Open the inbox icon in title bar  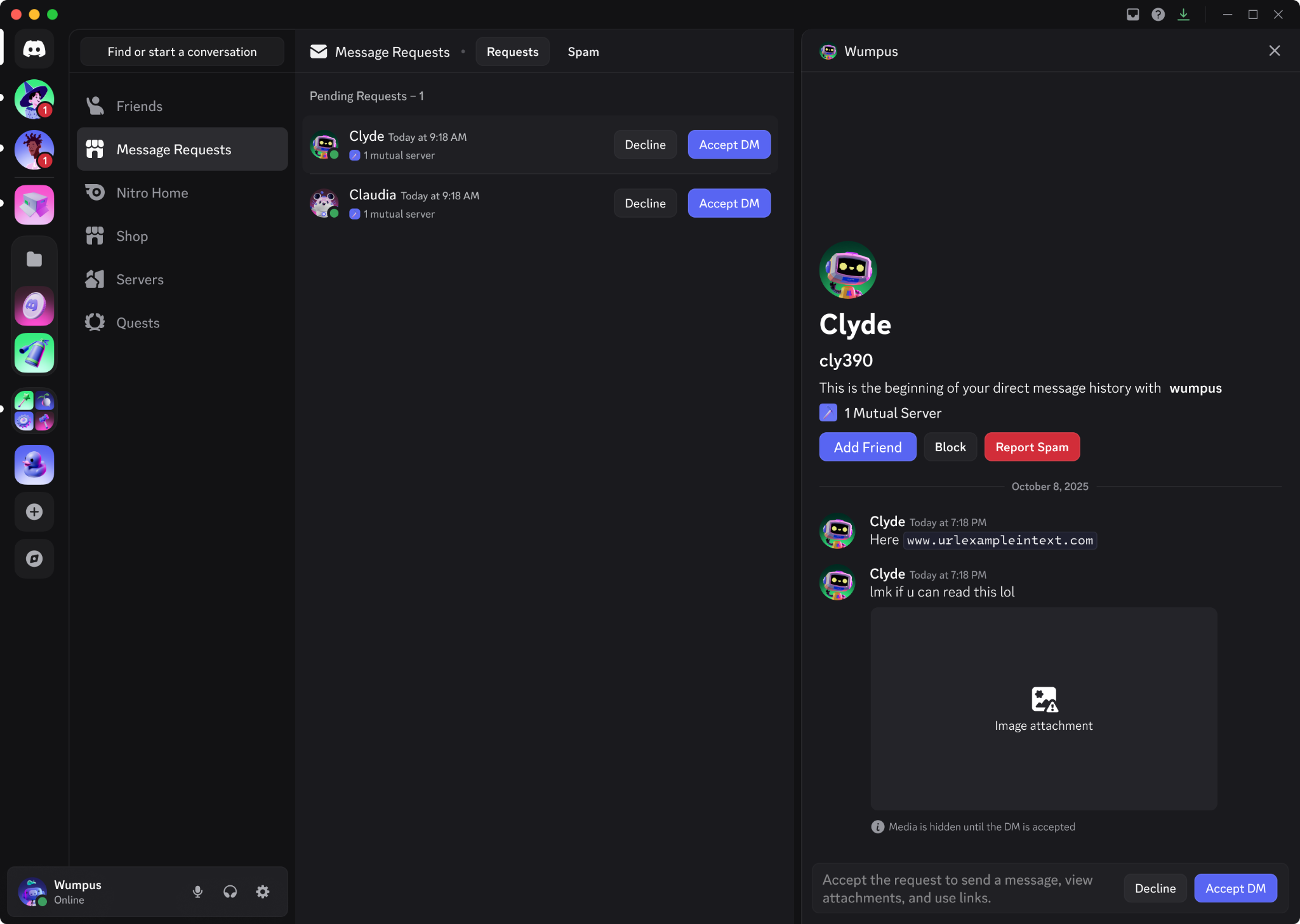1133,14
